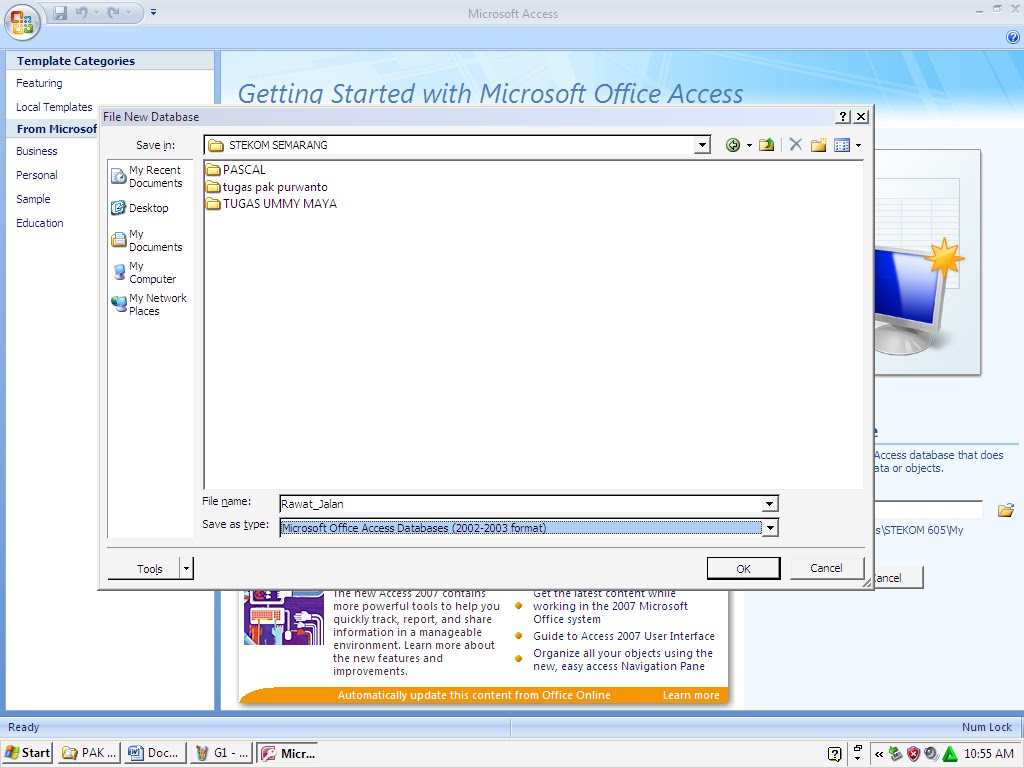Select My Network Places shortcut
Image resolution: width=1024 pixels, height=768 pixels.
(150, 304)
